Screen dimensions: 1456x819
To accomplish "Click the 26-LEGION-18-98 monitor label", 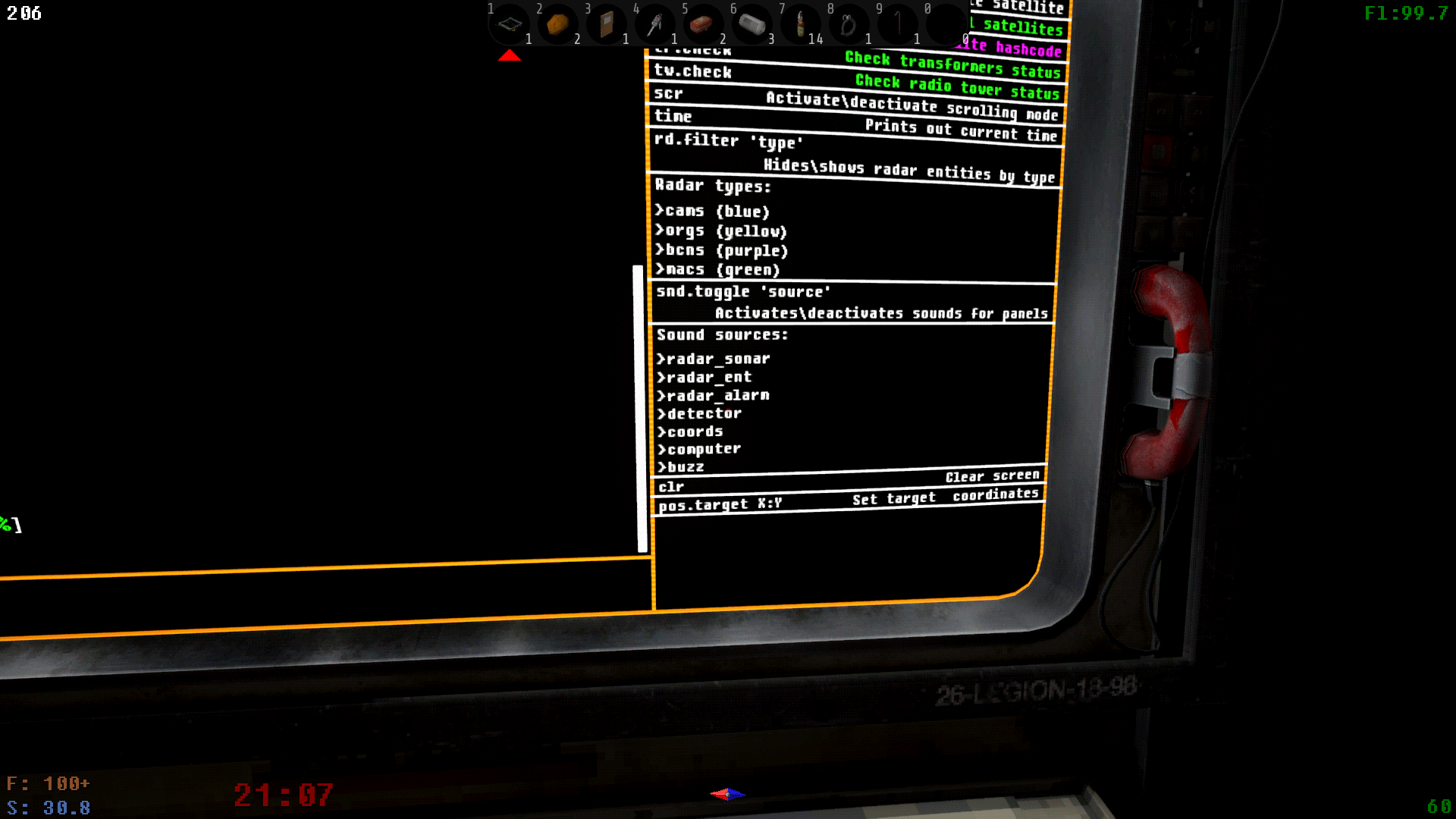I will click(x=1036, y=691).
